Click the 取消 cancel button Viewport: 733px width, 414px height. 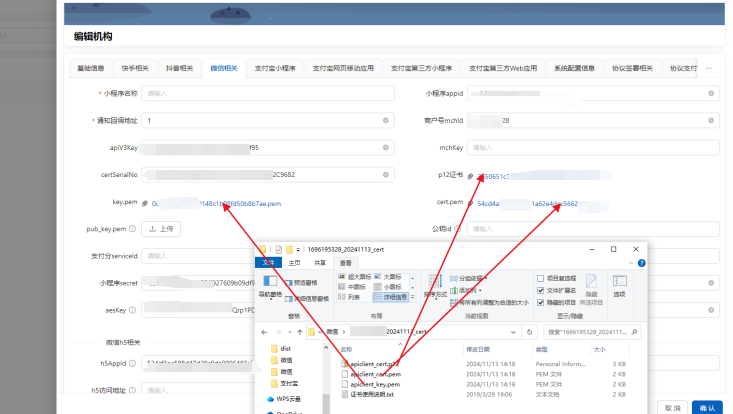click(673, 408)
